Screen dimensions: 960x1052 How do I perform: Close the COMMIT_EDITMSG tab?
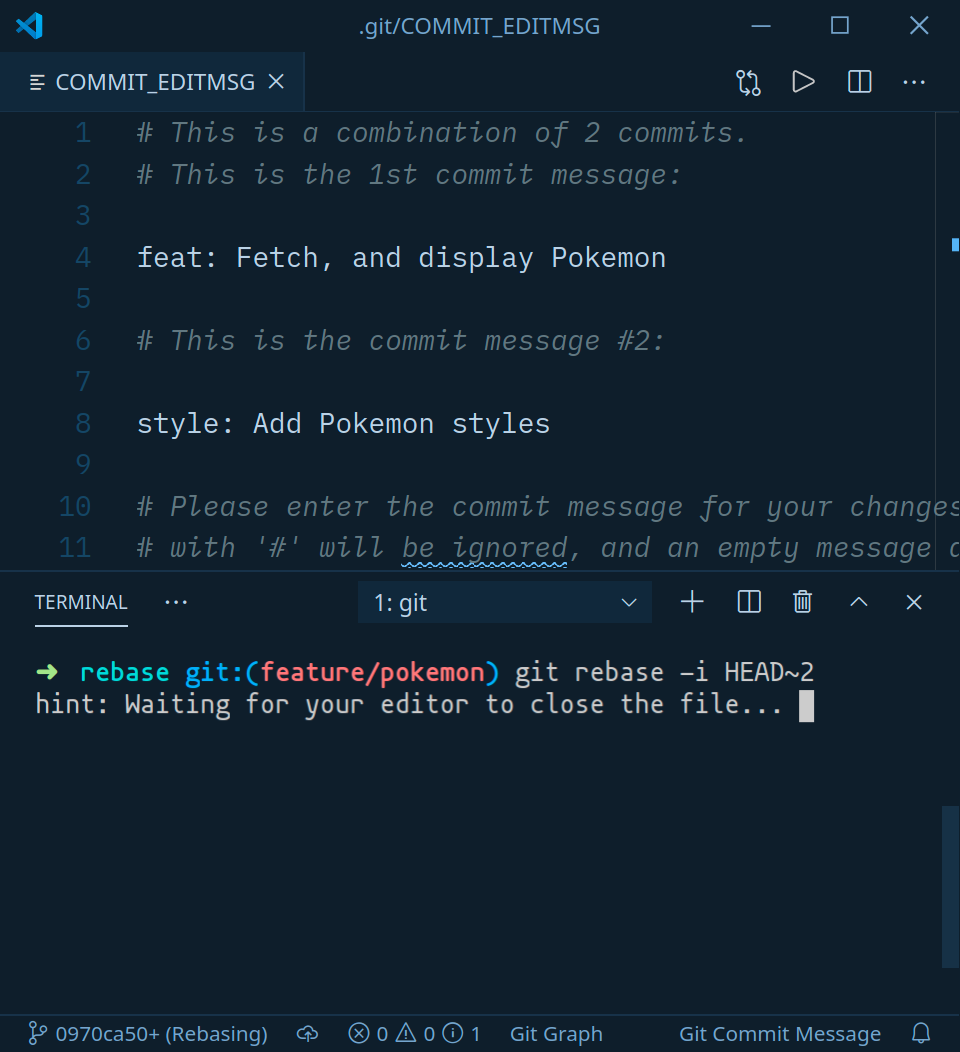tap(276, 82)
